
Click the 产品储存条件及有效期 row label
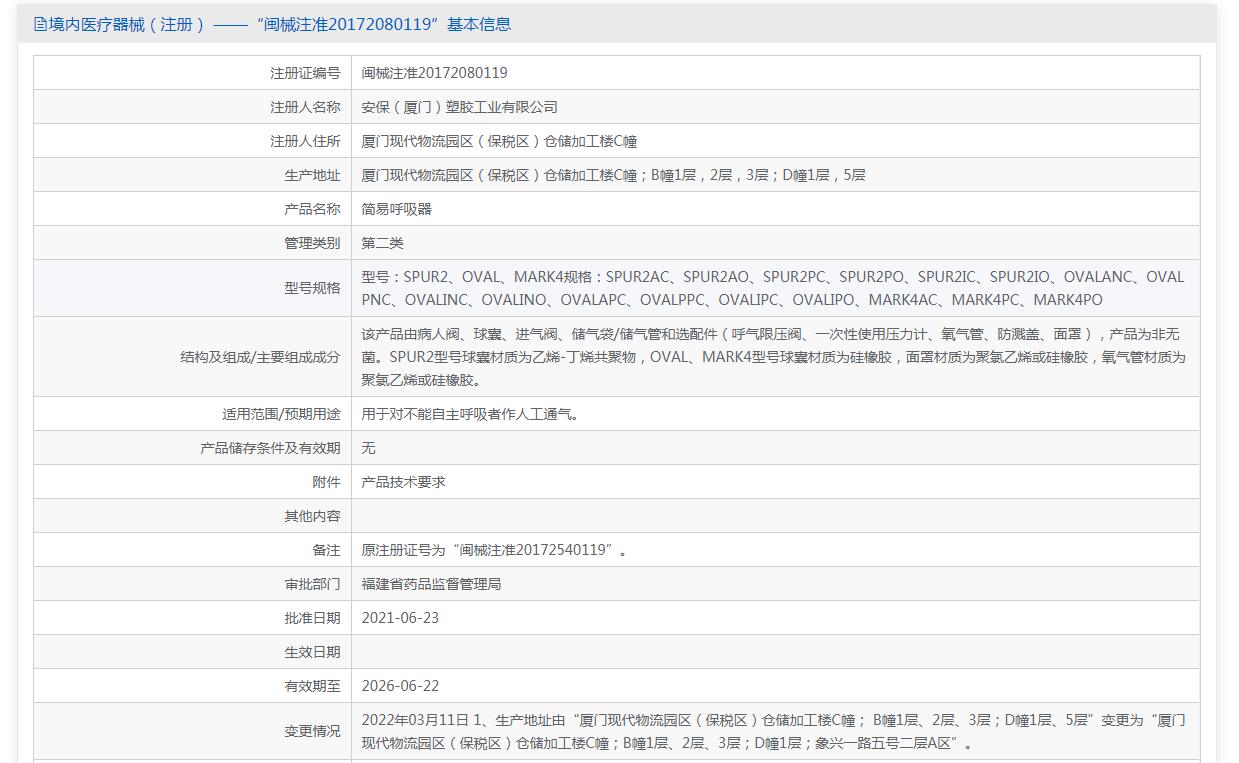(270, 448)
